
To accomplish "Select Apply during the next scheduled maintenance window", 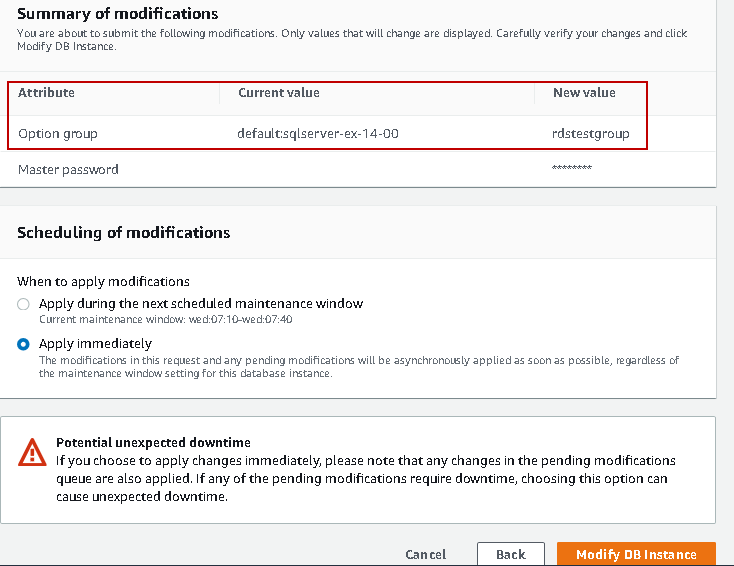I will [23, 304].
